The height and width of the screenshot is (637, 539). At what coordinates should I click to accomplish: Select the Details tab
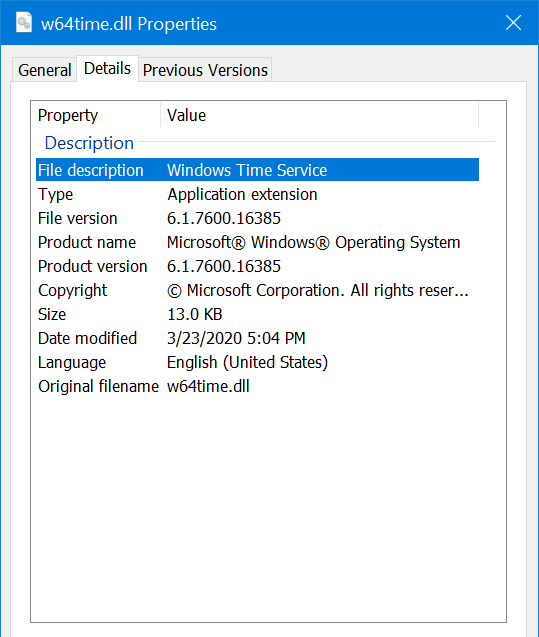pyautogui.click(x=107, y=68)
